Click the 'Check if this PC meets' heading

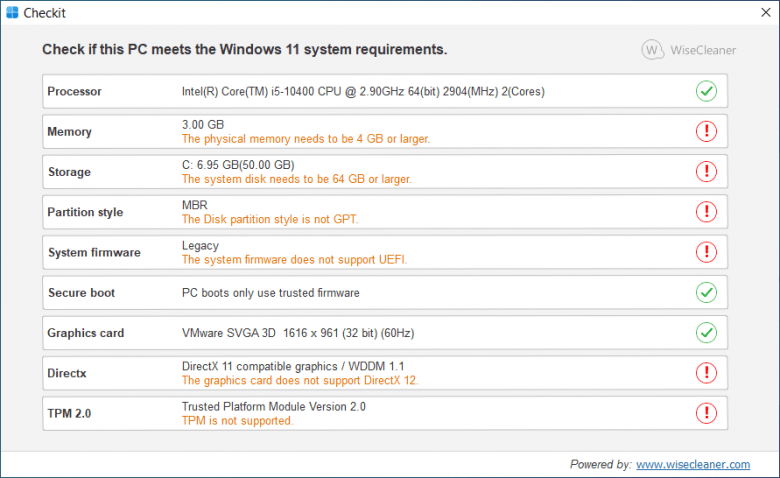pyautogui.click(x=244, y=50)
